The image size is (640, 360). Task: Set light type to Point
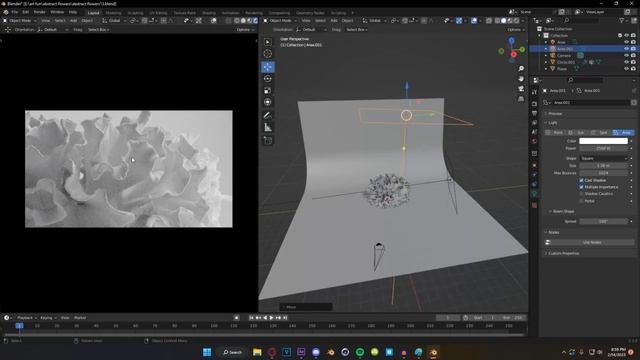pos(554,133)
